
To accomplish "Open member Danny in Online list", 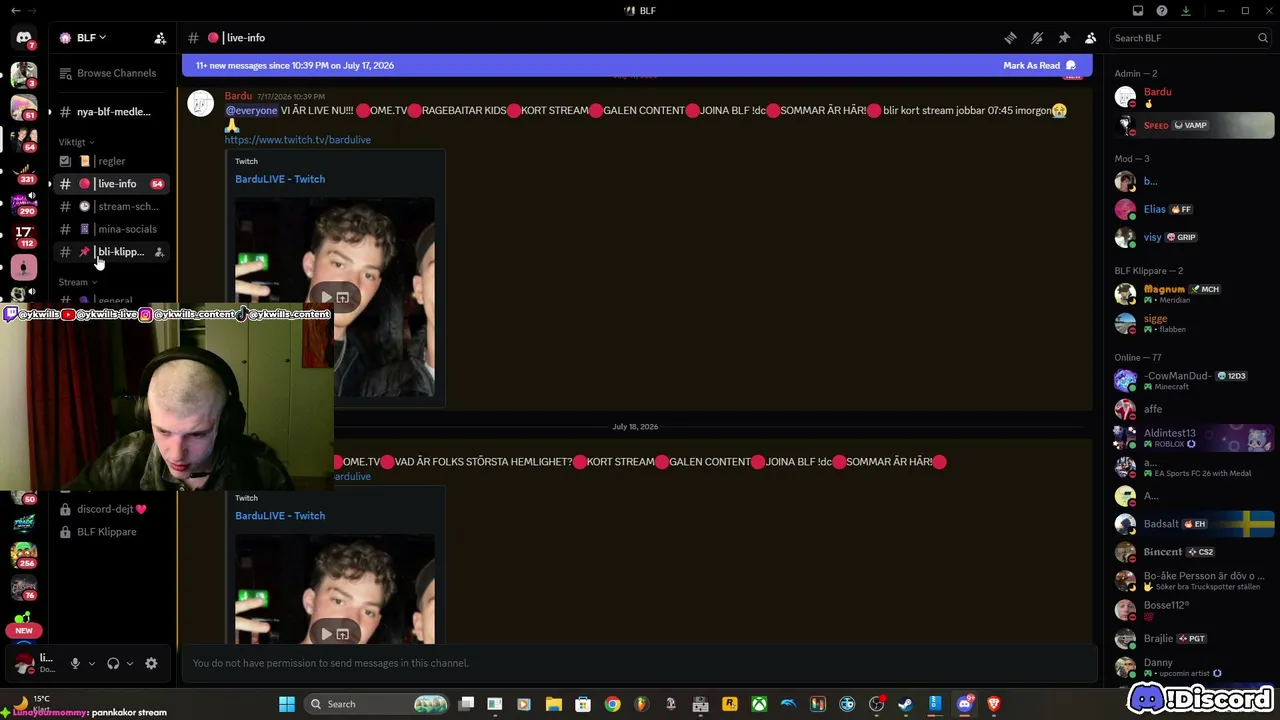I will pyautogui.click(x=1194, y=667).
